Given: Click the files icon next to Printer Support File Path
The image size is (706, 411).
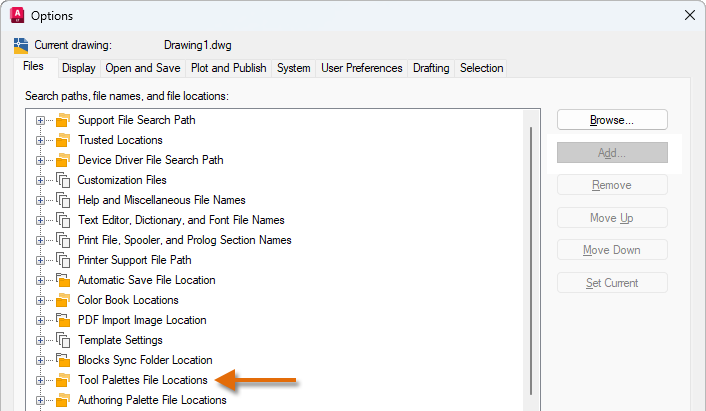Looking at the screenshot, I should coord(63,260).
